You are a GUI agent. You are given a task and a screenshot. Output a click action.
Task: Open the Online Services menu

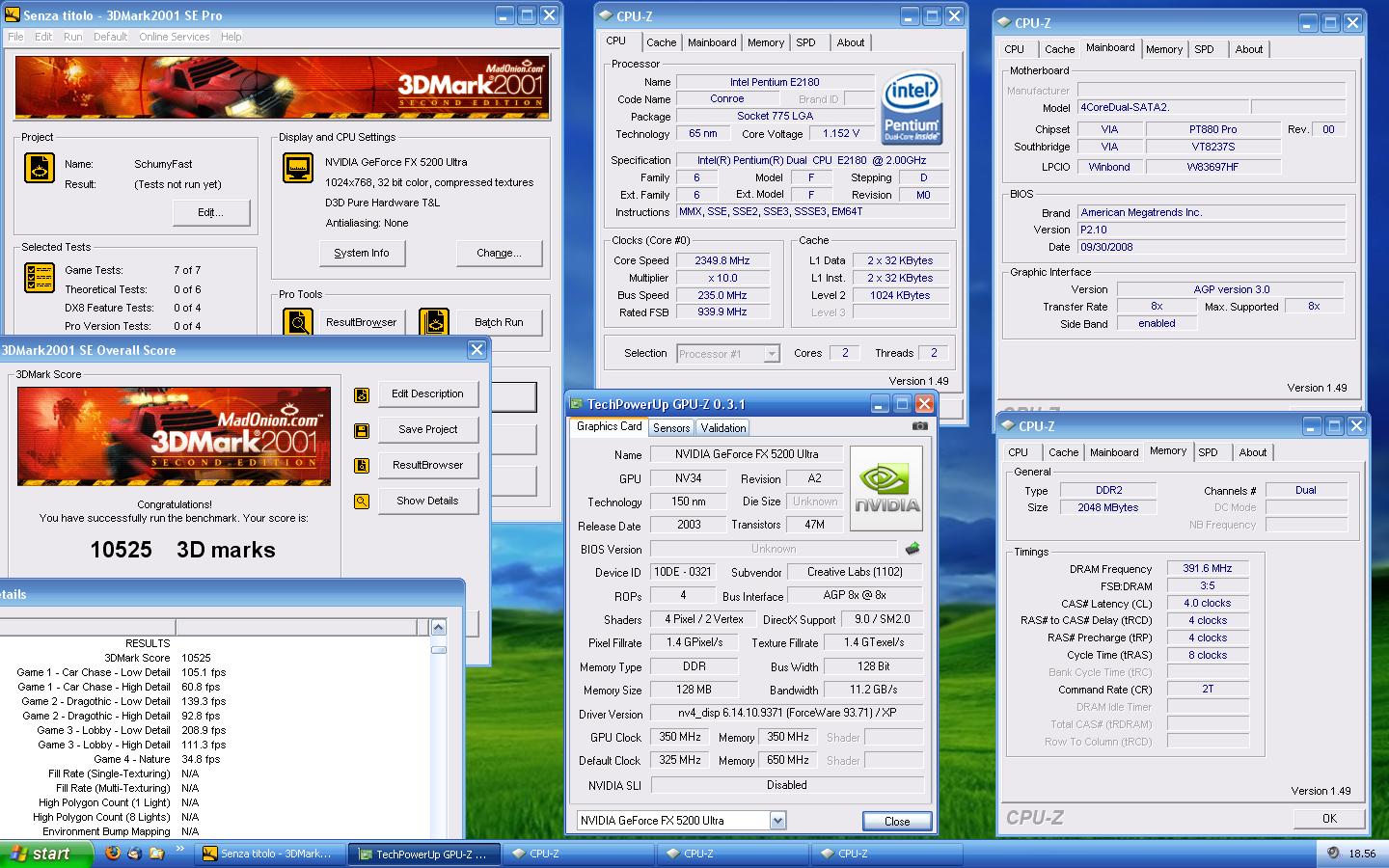click(x=174, y=37)
